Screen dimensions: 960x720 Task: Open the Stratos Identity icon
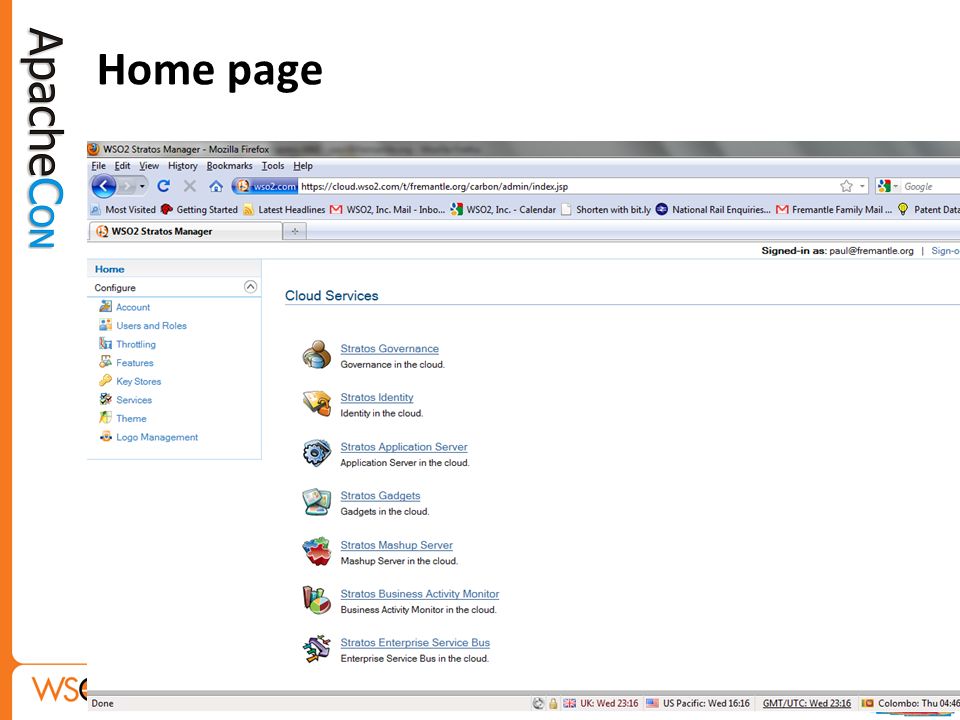pyautogui.click(x=317, y=403)
